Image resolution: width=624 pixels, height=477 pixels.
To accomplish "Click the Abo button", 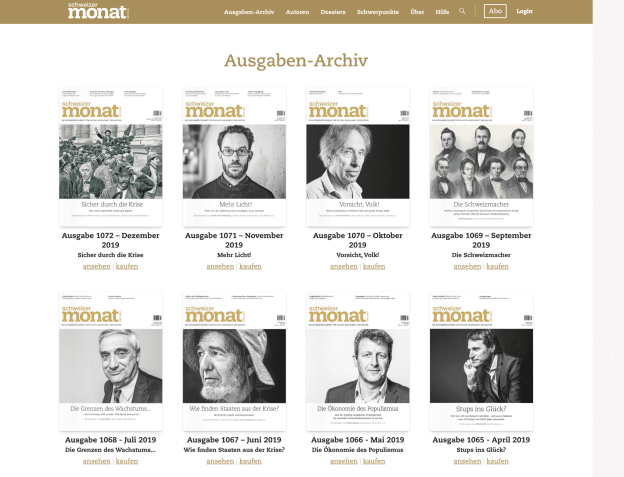I will tap(495, 11).
